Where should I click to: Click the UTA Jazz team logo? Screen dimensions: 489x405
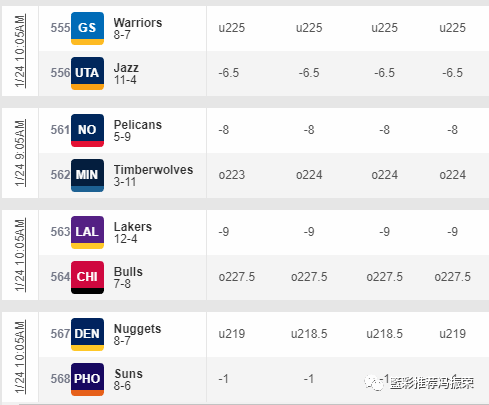pyautogui.click(x=87, y=73)
